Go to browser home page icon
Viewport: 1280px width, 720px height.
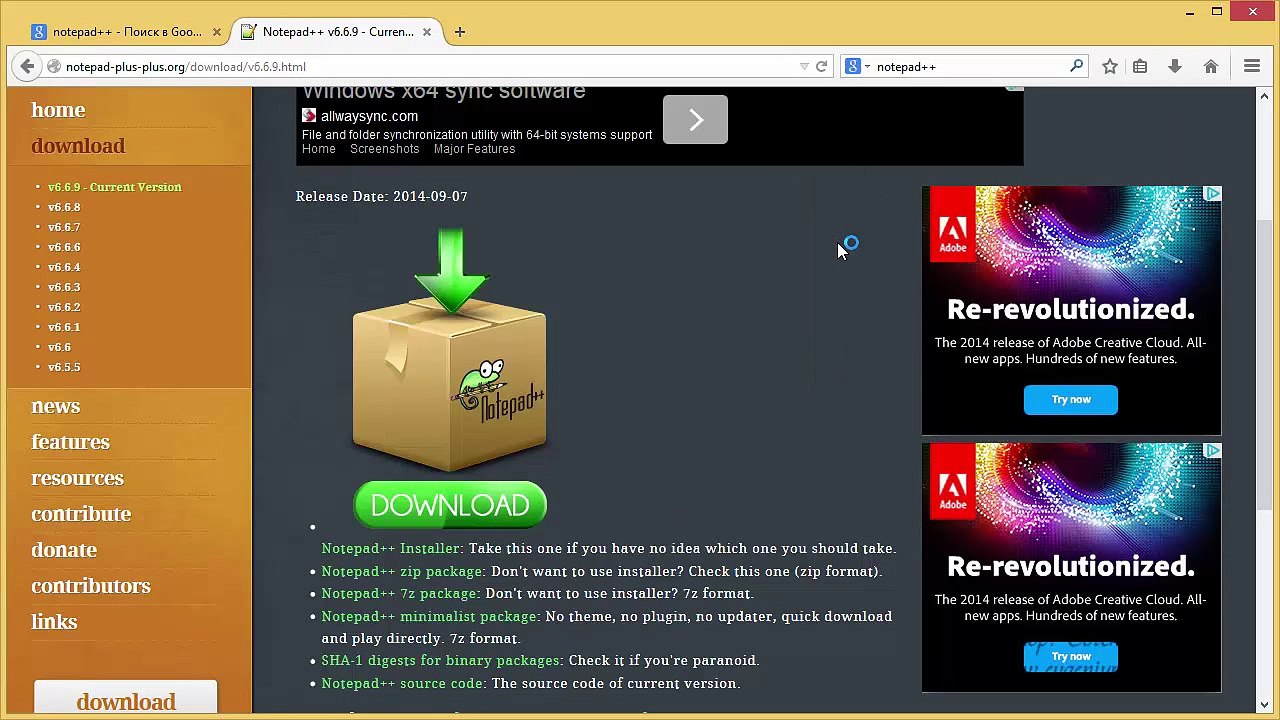(x=1210, y=66)
